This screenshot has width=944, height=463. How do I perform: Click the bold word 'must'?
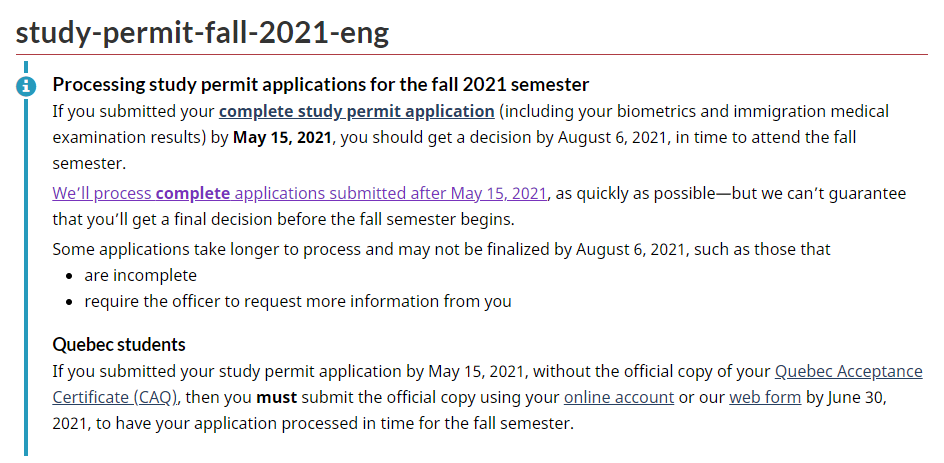(x=277, y=397)
